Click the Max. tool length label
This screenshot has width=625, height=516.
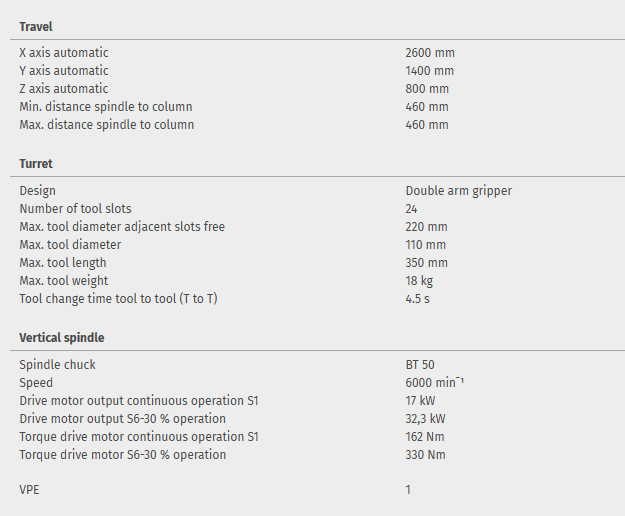tap(67, 263)
